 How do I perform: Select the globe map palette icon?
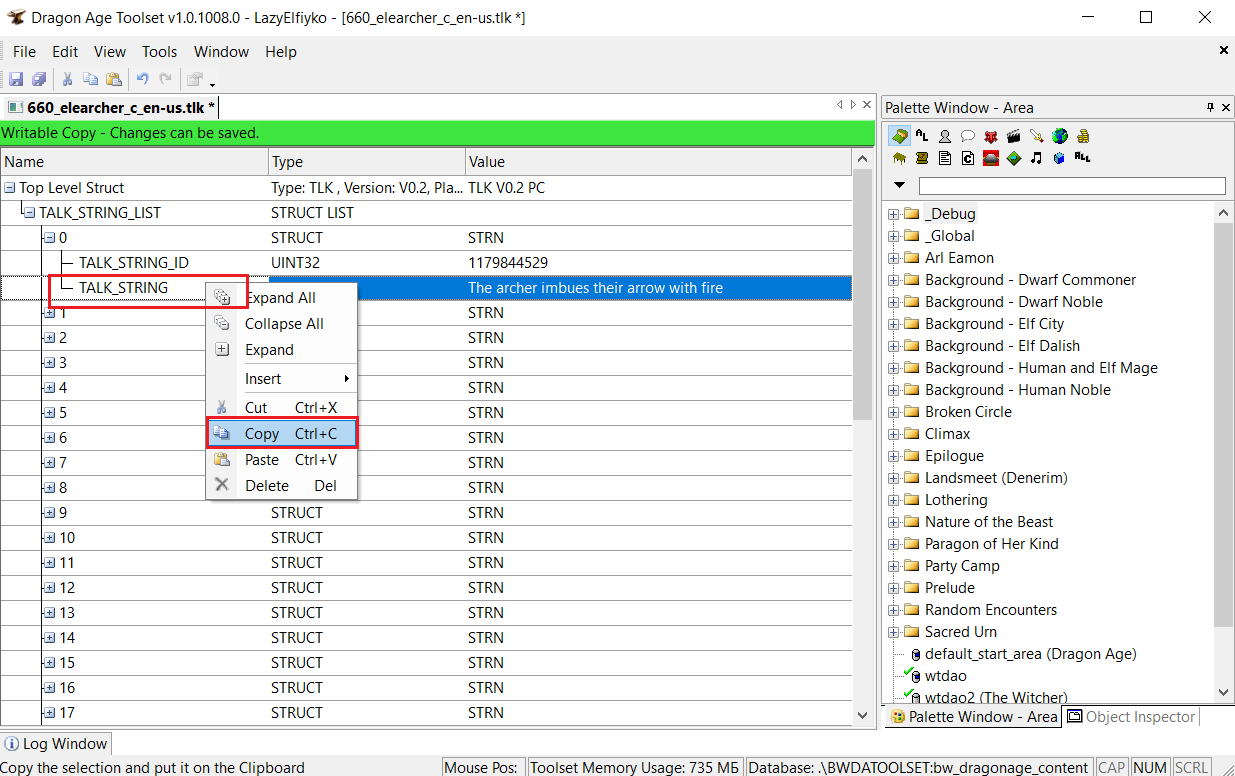coord(1059,136)
